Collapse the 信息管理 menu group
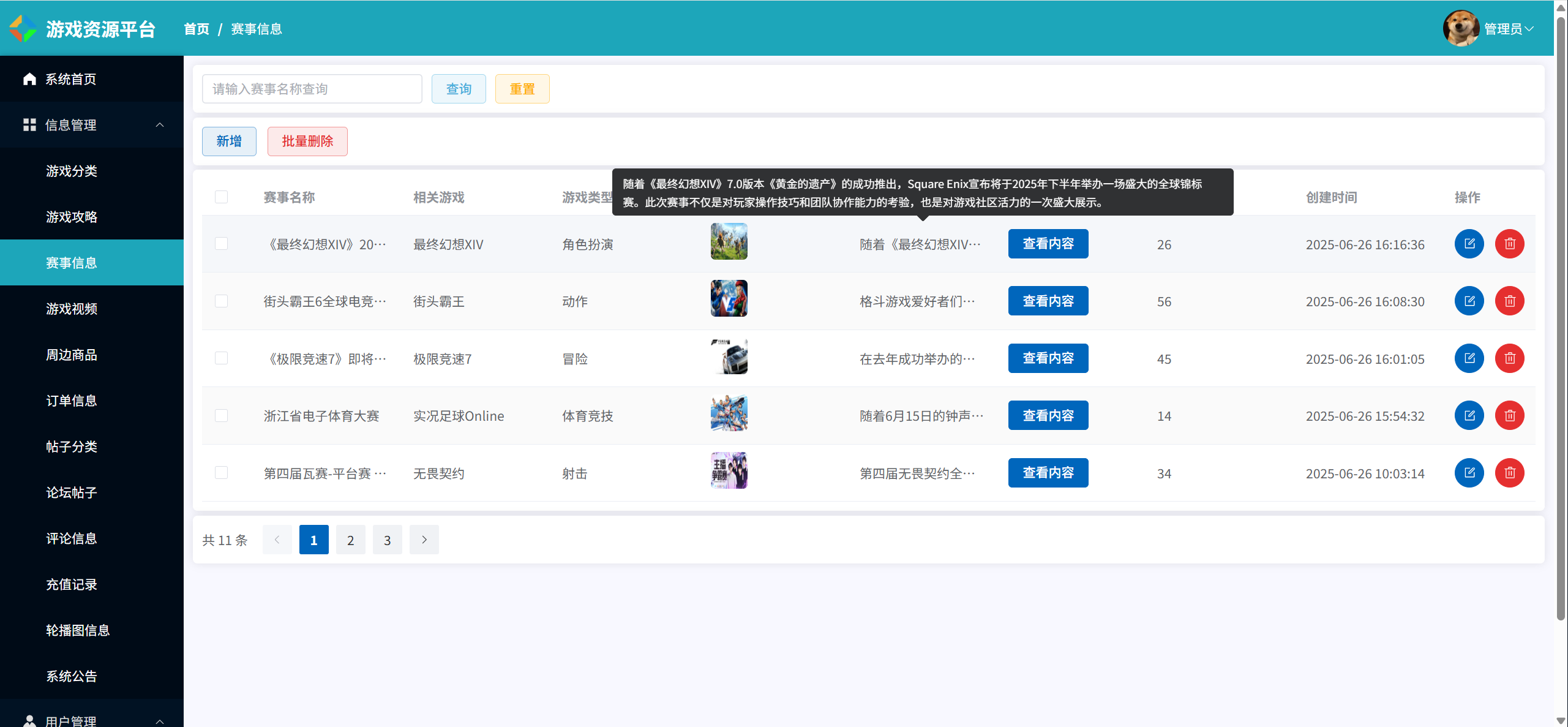 92,125
